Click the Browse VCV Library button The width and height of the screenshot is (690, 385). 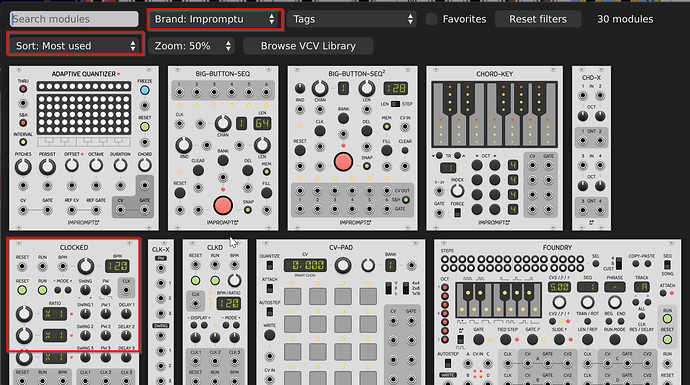pyautogui.click(x=308, y=46)
